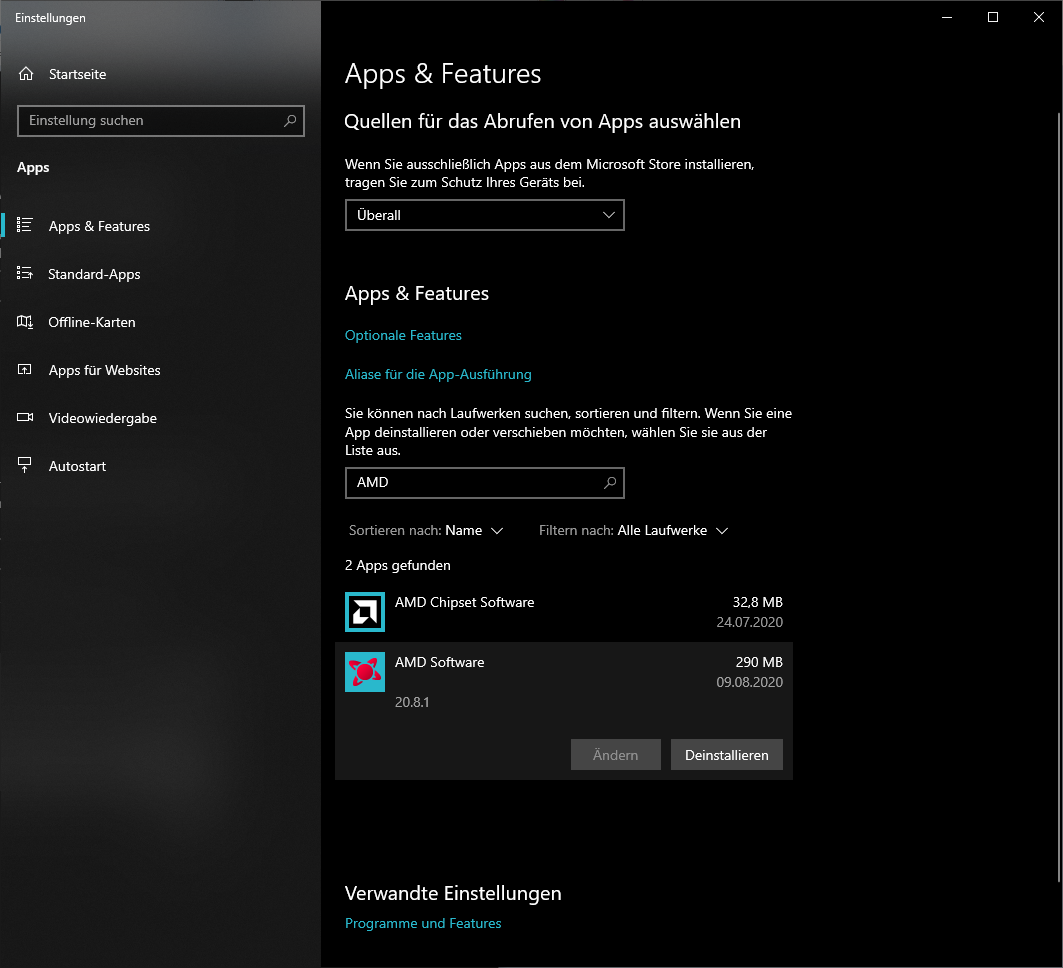Image resolution: width=1063 pixels, height=968 pixels.
Task: Close the Einstellungen window
Action: tap(1039, 17)
